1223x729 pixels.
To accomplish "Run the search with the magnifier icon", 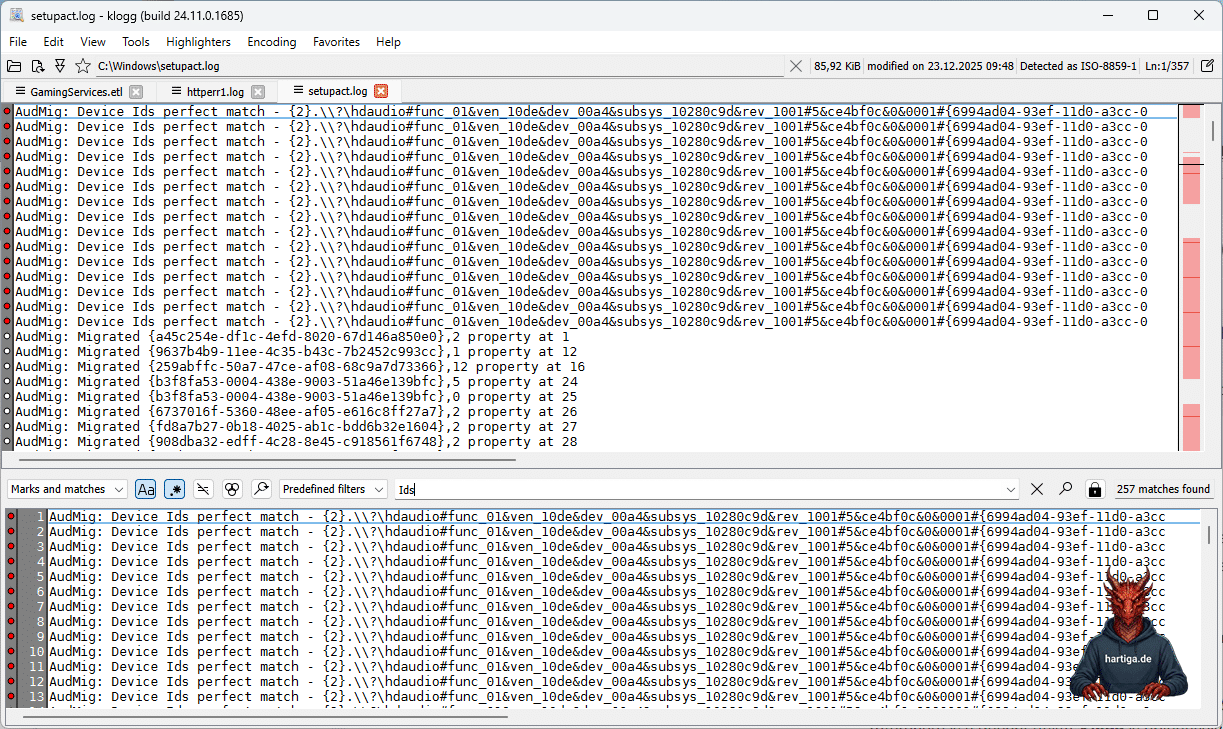I will [1066, 489].
